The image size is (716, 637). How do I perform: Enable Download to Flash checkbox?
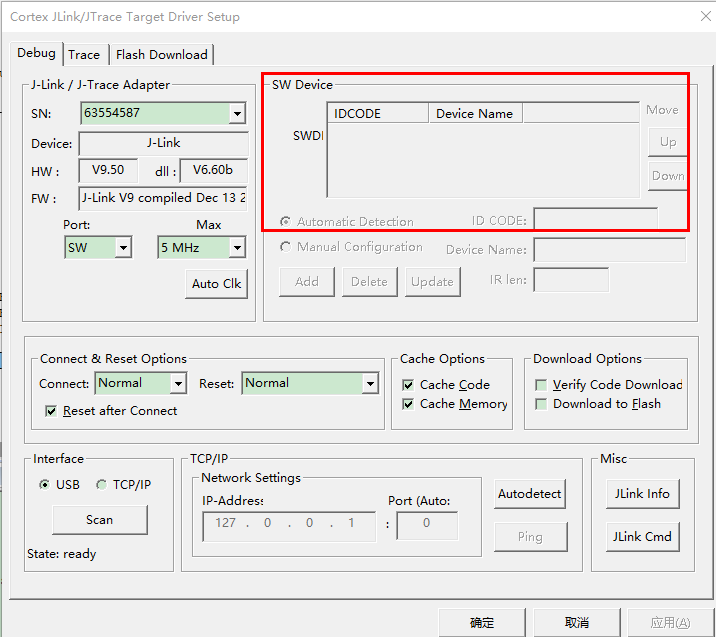541,404
